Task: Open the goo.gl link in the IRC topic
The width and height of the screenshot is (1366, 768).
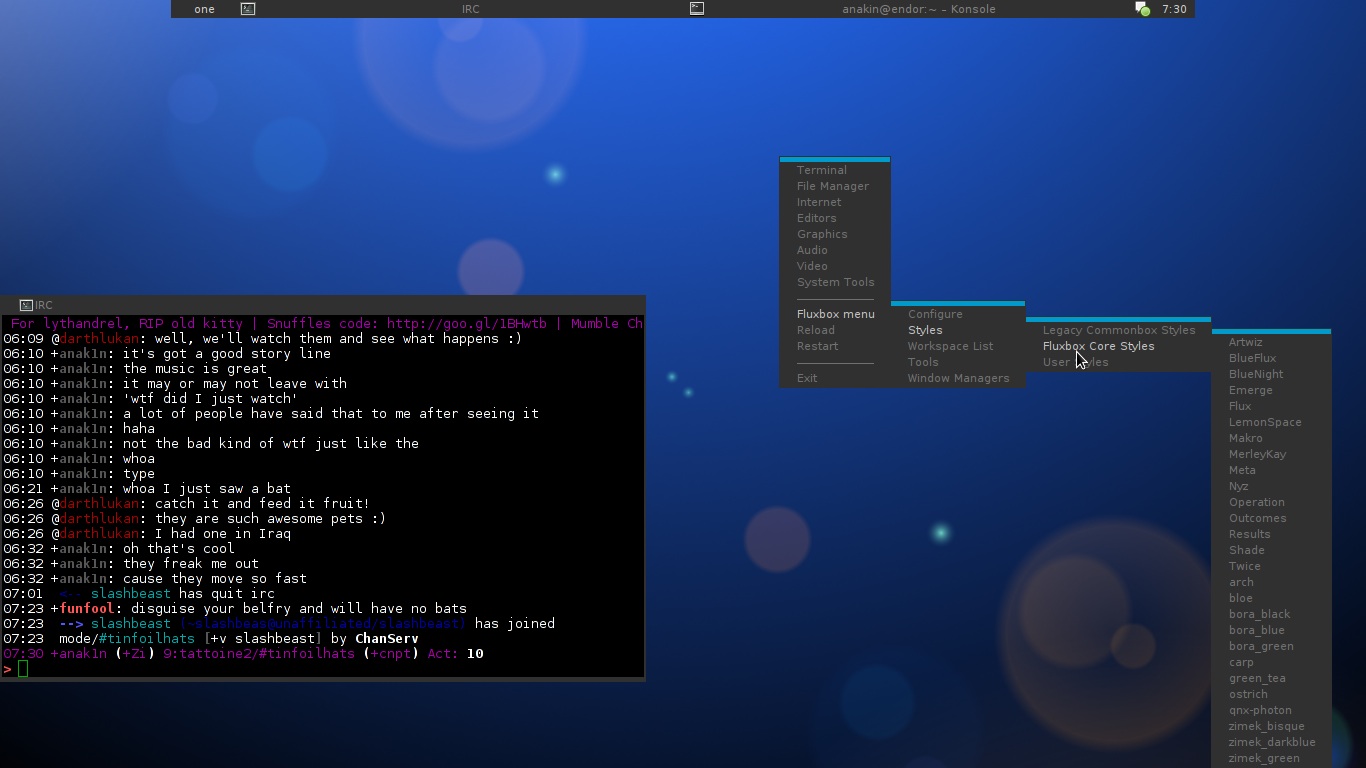Action: tap(466, 323)
